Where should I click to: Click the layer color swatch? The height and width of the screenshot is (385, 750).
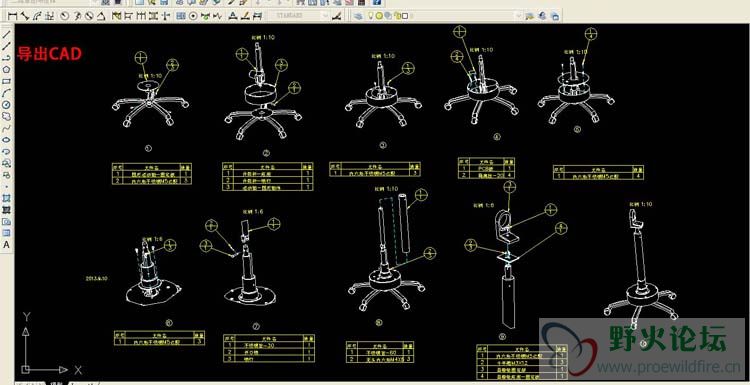click(405, 16)
